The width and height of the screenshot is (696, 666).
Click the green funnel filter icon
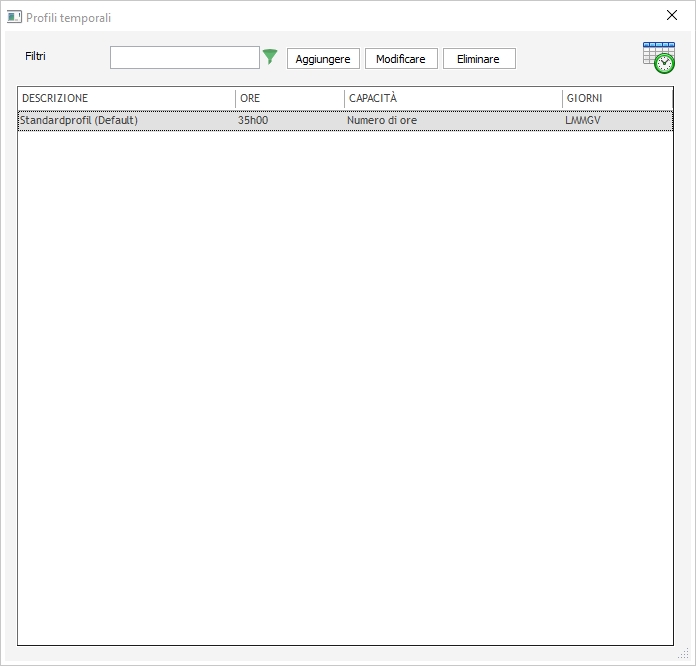coord(270,57)
